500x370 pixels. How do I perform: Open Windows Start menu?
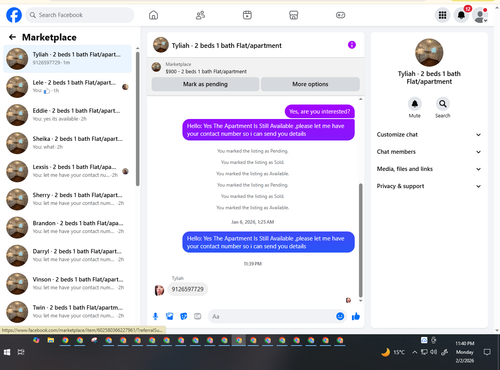(x=7, y=352)
